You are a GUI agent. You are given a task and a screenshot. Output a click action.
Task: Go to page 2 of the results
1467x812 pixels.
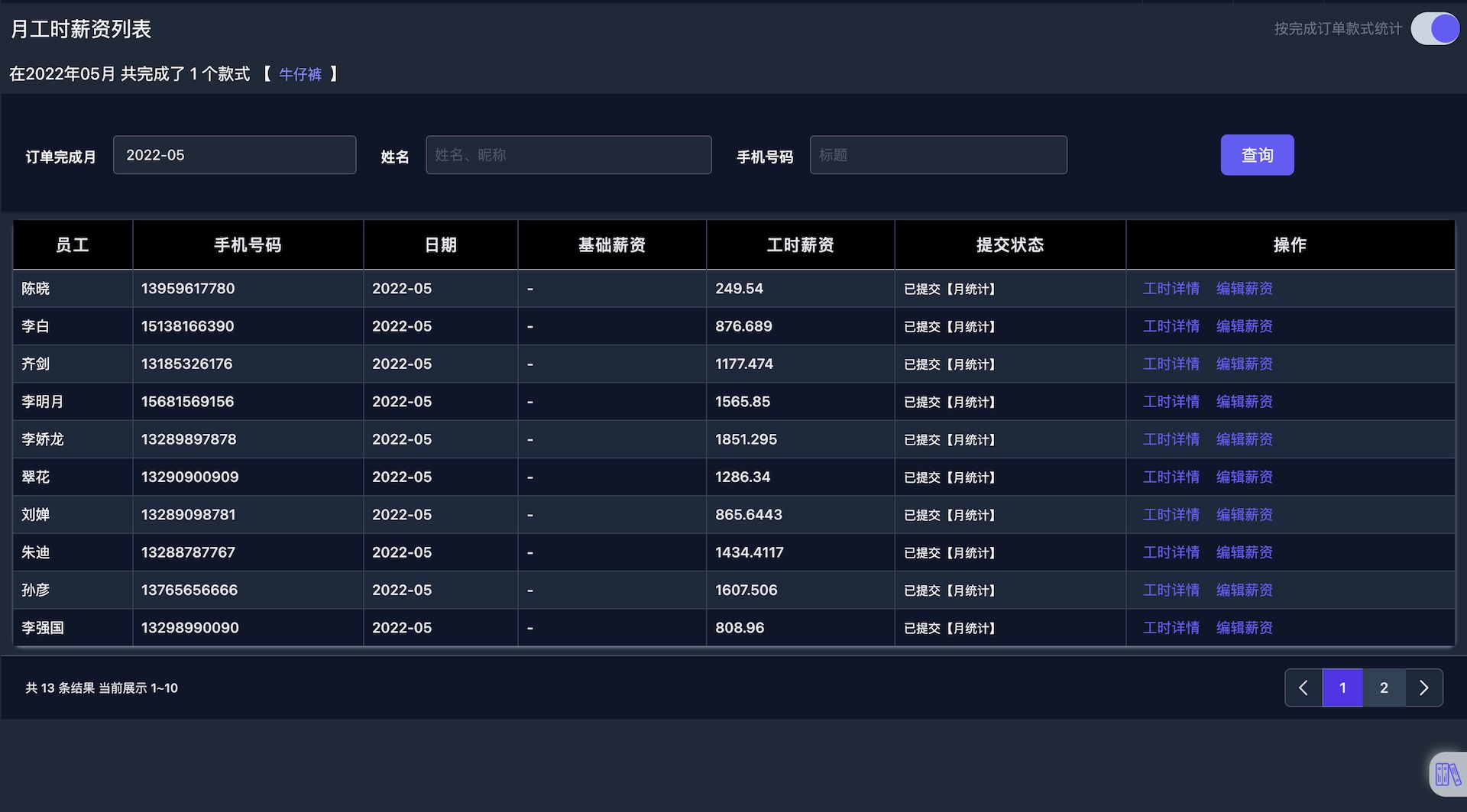click(x=1383, y=687)
